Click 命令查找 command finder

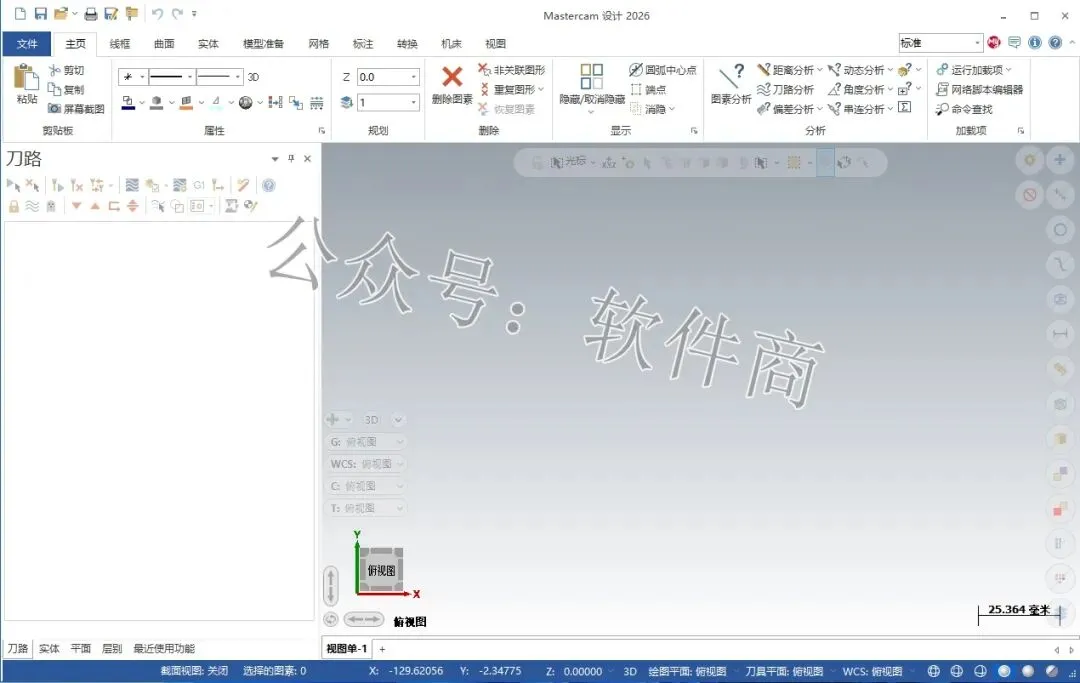(964, 109)
